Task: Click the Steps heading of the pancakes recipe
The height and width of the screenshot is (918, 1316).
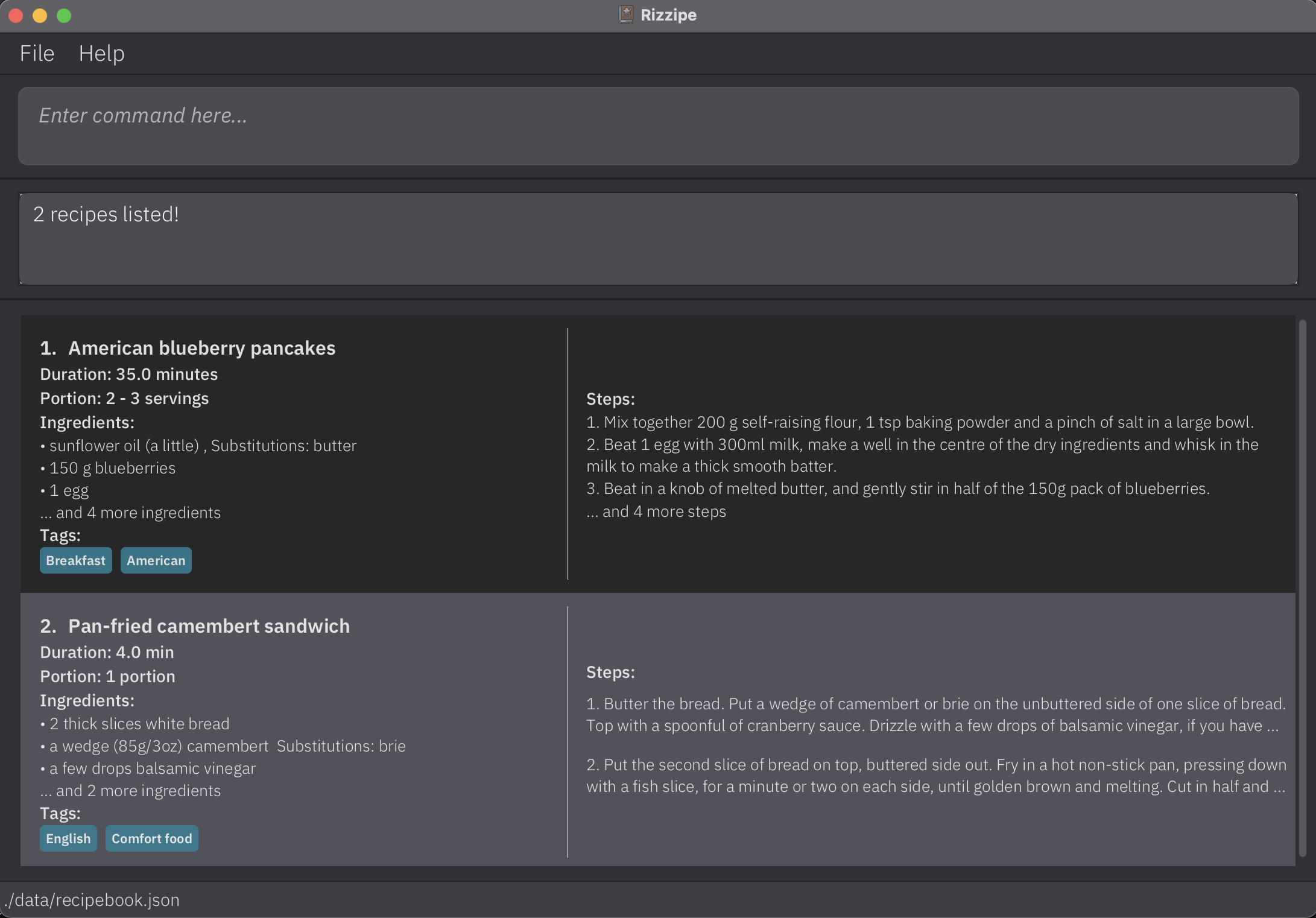Action: (610, 399)
